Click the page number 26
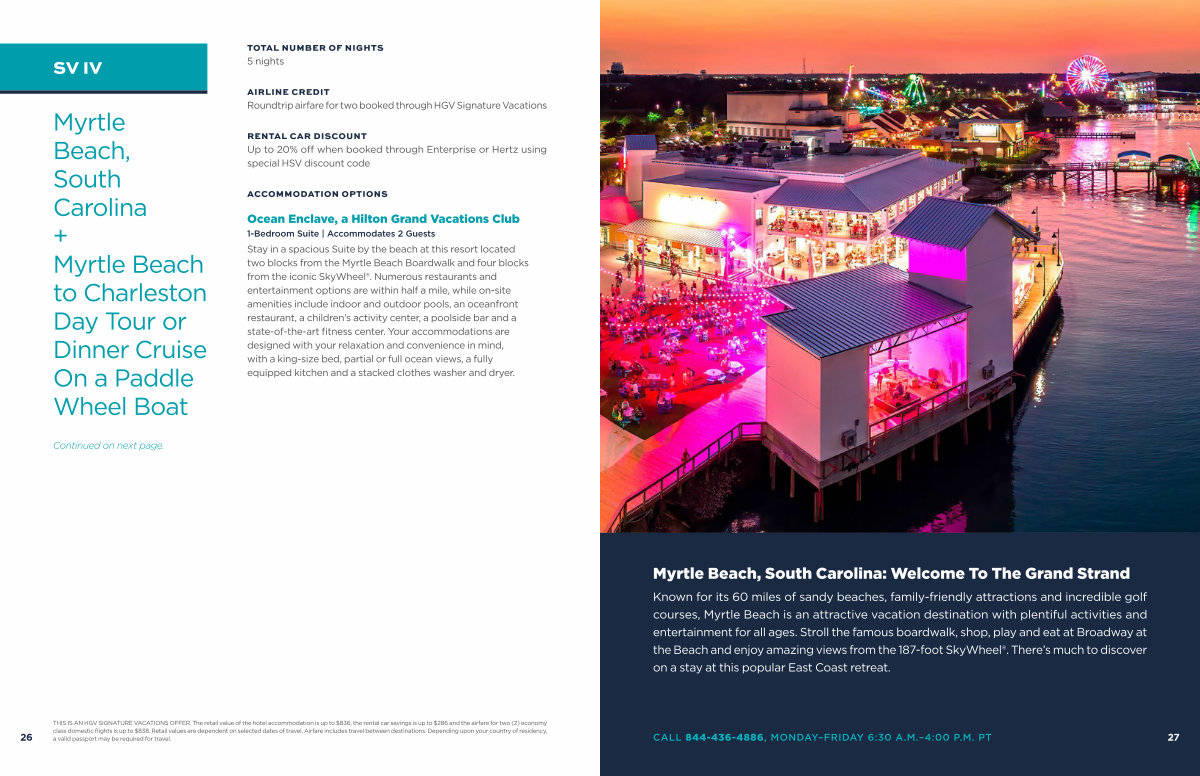 pyautogui.click(x=26, y=737)
